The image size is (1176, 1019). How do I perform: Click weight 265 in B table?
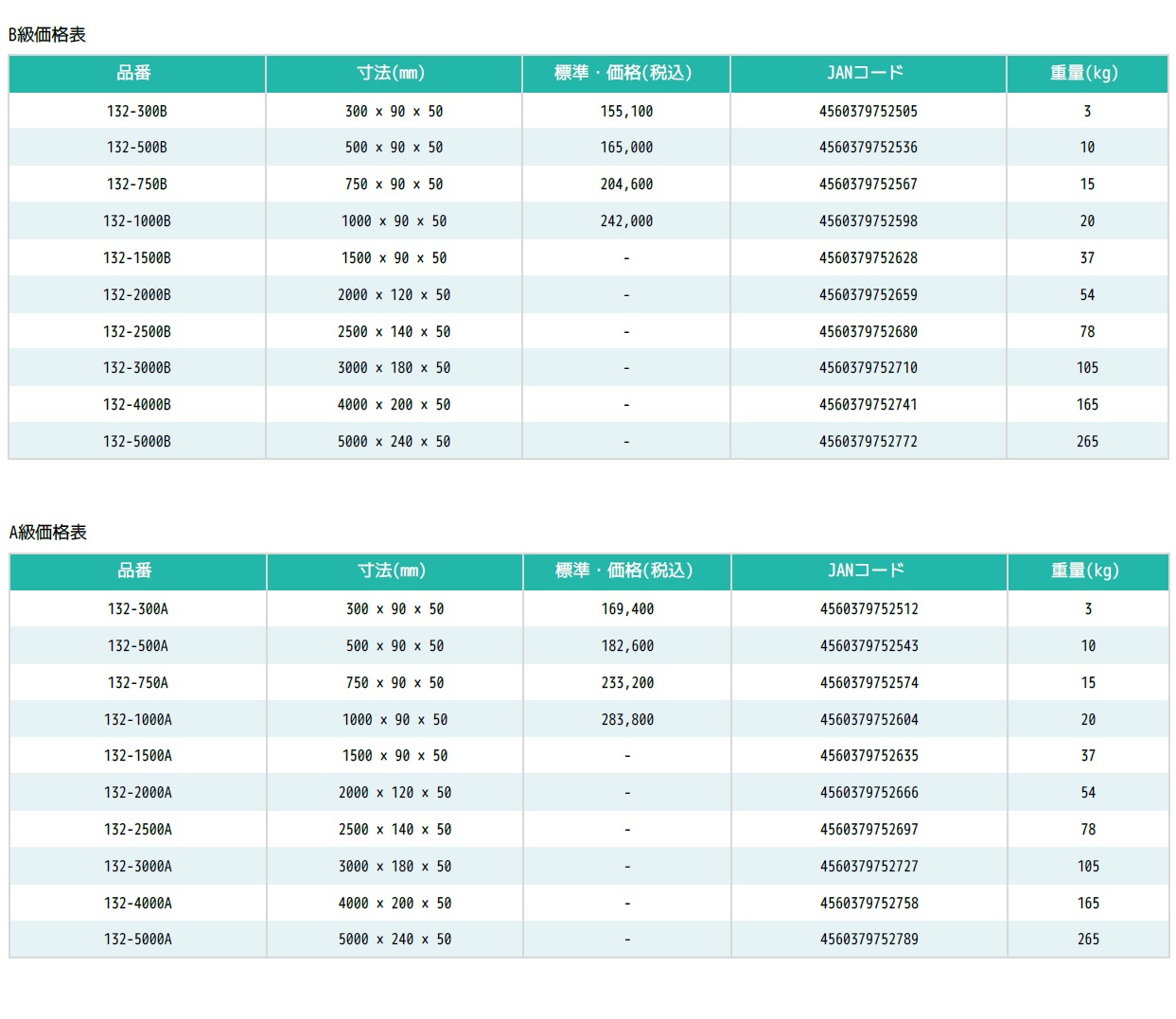pos(1087,442)
